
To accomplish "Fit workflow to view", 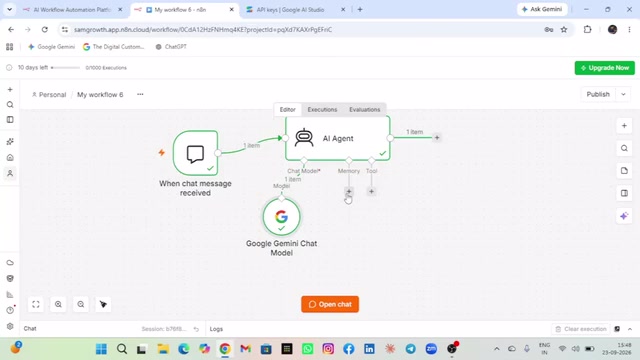I will pos(36,304).
